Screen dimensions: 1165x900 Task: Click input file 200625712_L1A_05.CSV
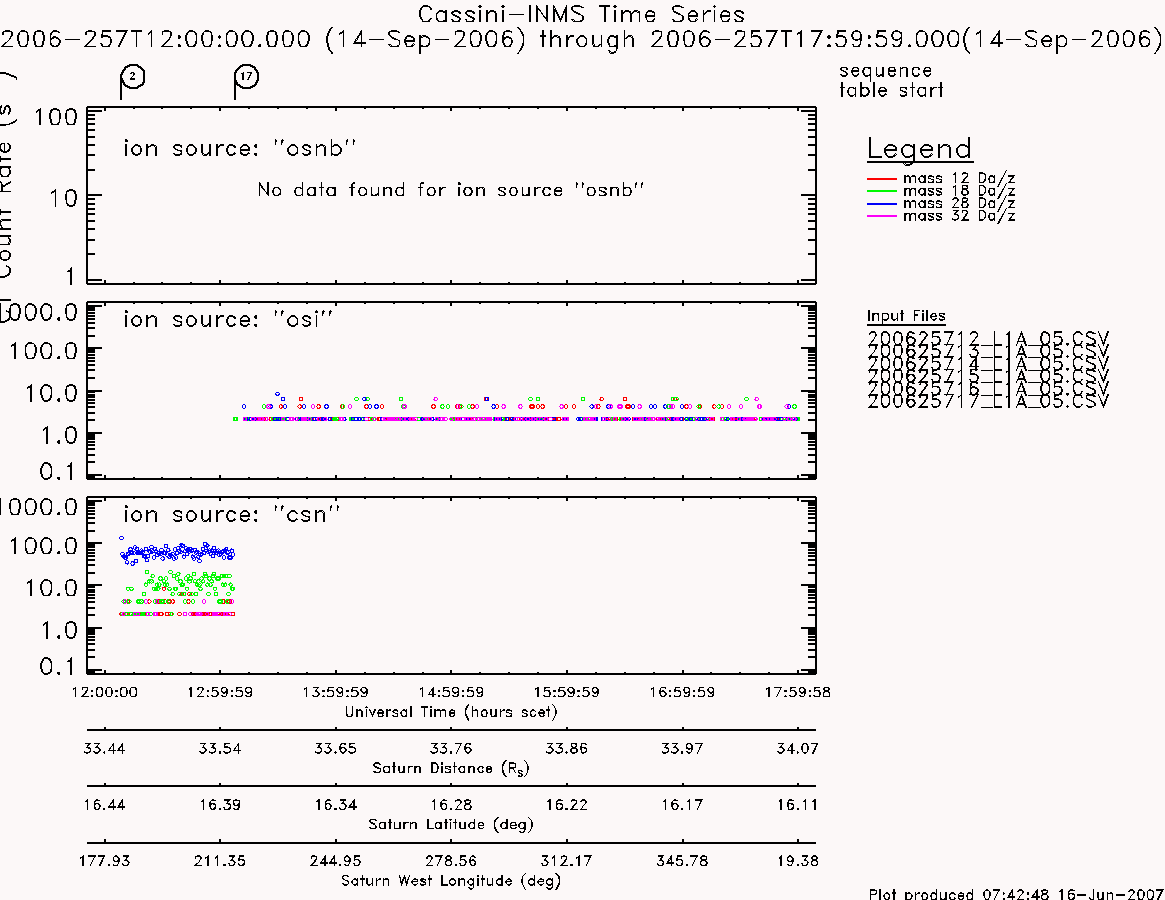click(988, 338)
